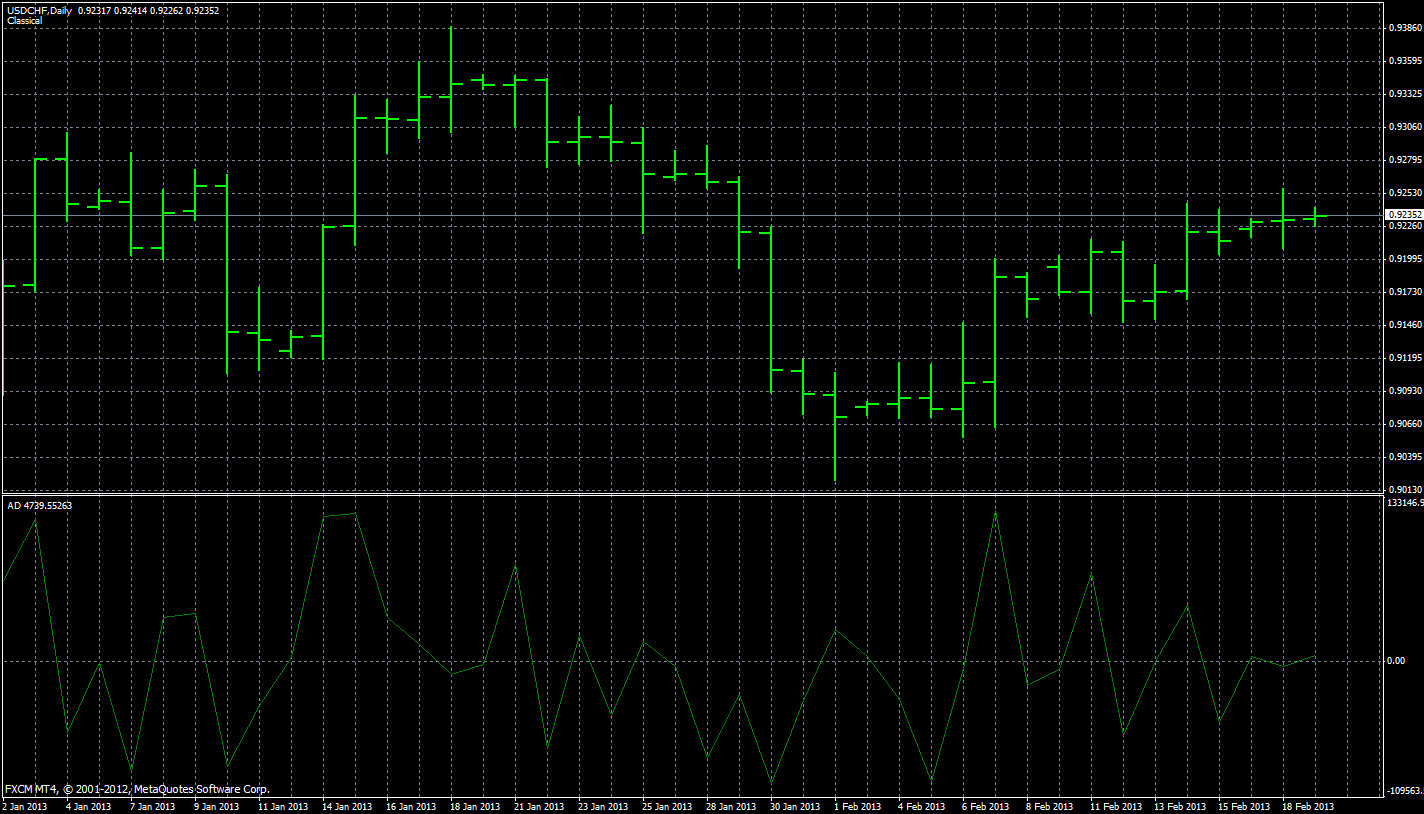The height and width of the screenshot is (814, 1424).
Task: Click the 9 Jan 2013 date label
Action: click(x=216, y=807)
